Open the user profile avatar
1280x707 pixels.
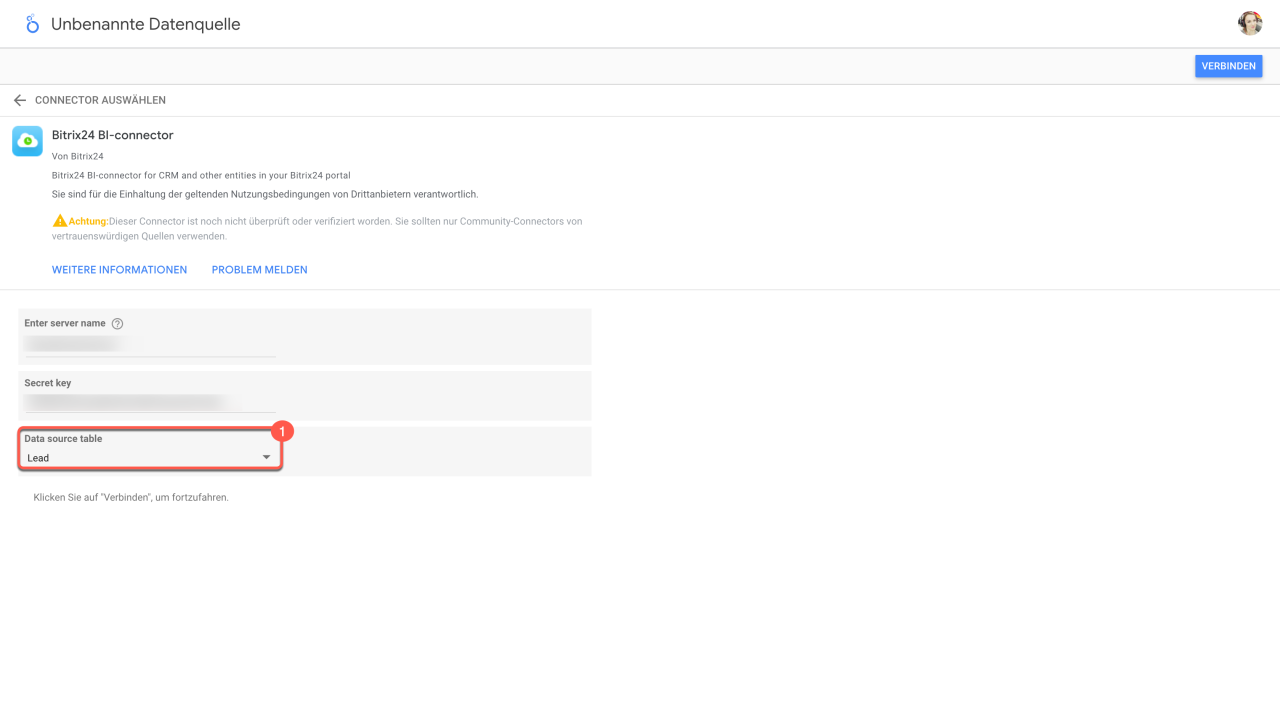[1249, 23]
